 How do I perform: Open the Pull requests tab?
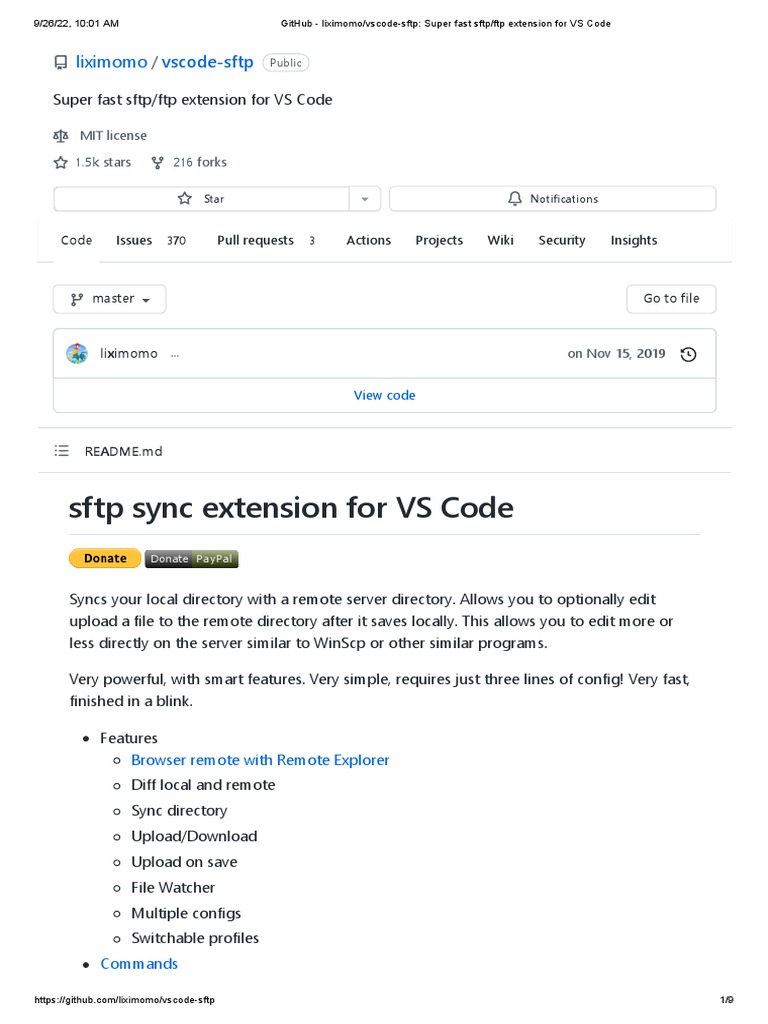255,240
